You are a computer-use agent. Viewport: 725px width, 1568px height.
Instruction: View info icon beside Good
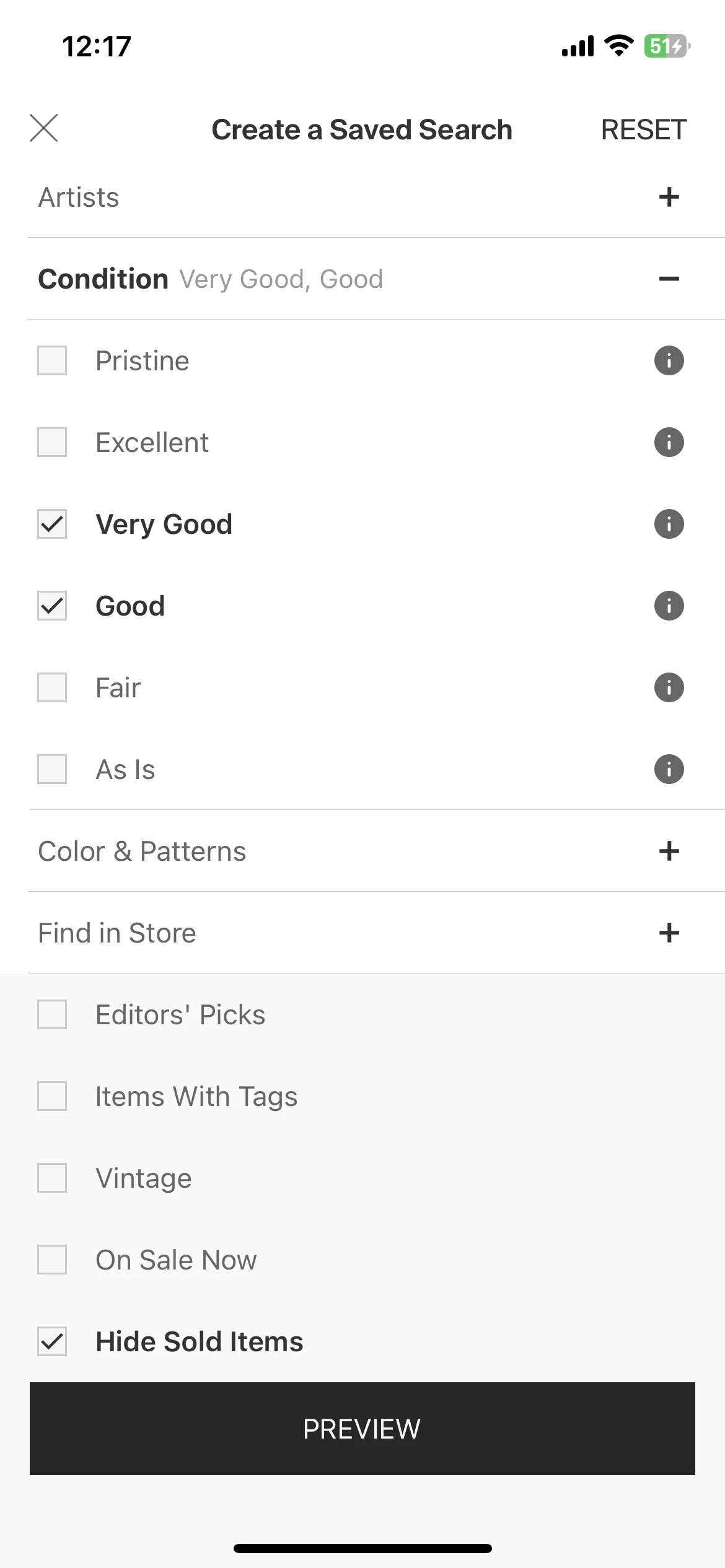[x=669, y=606]
